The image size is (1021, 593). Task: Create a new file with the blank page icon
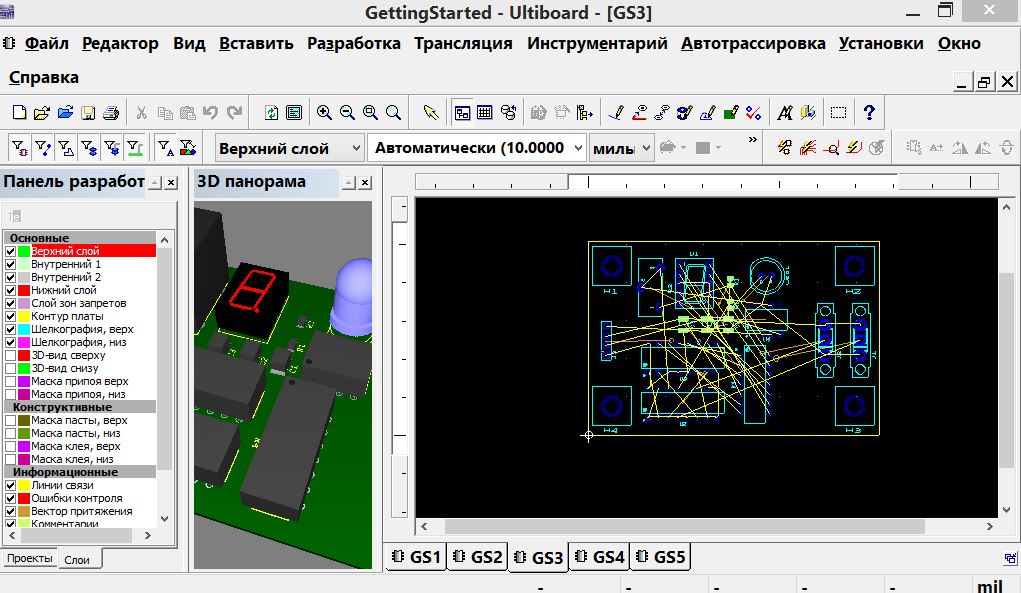20,113
